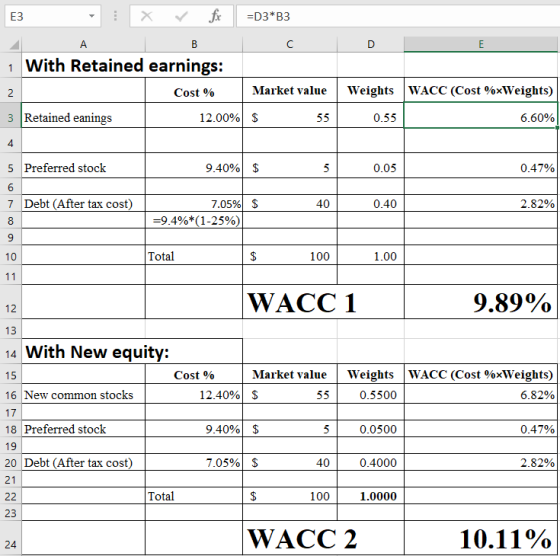
Task: Select column D header
Action: [x=371, y=45]
